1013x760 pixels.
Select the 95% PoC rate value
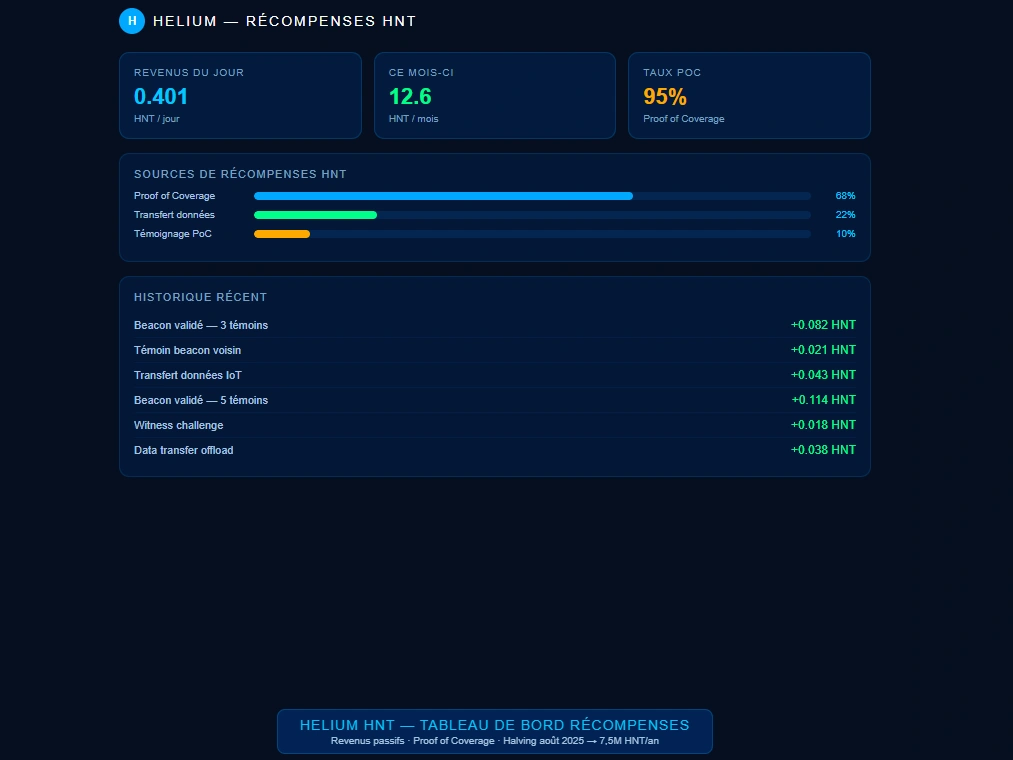[x=665, y=96]
